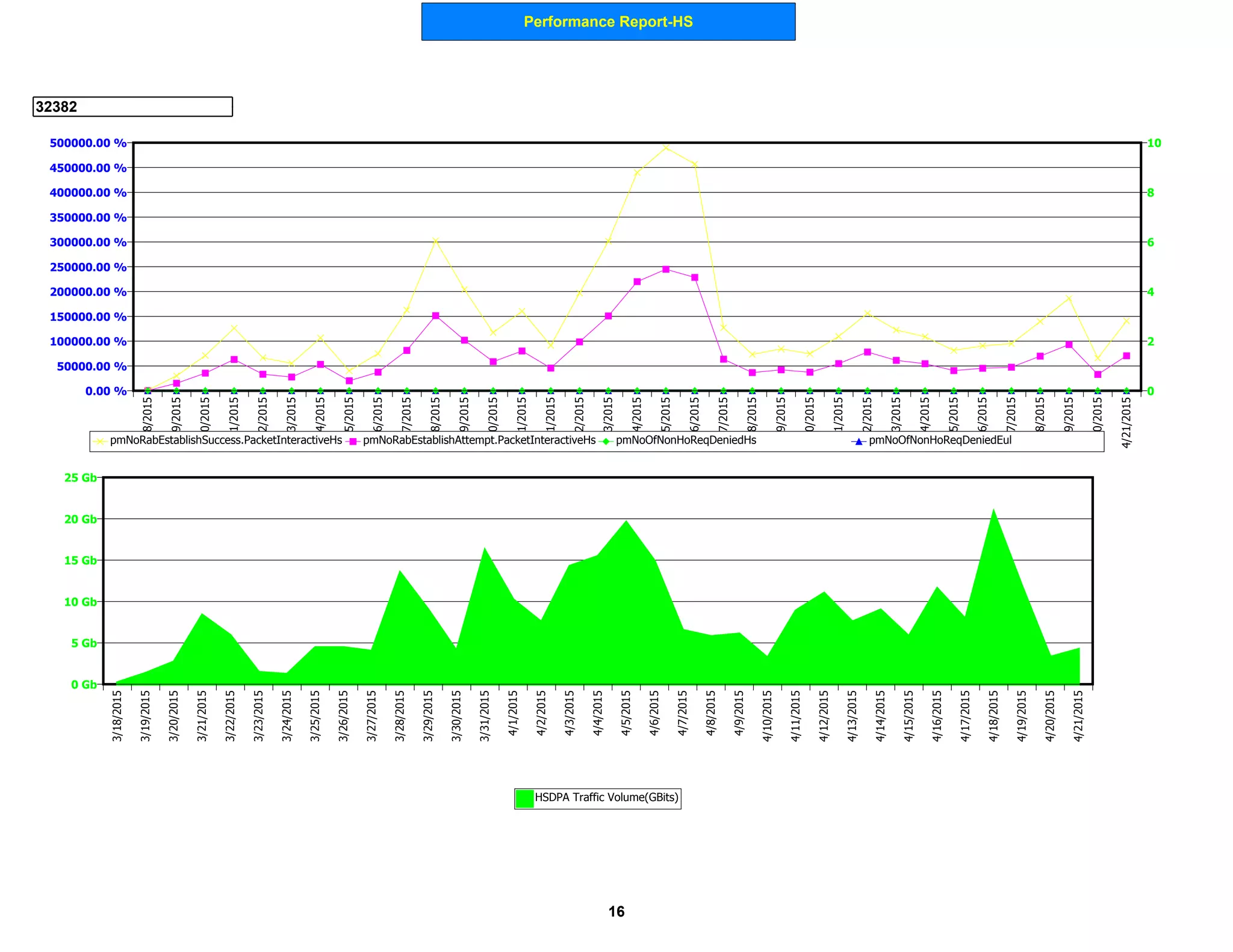Click the right axis value 10
Image resolution: width=1233 pixels, height=952 pixels.
(1154, 143)
